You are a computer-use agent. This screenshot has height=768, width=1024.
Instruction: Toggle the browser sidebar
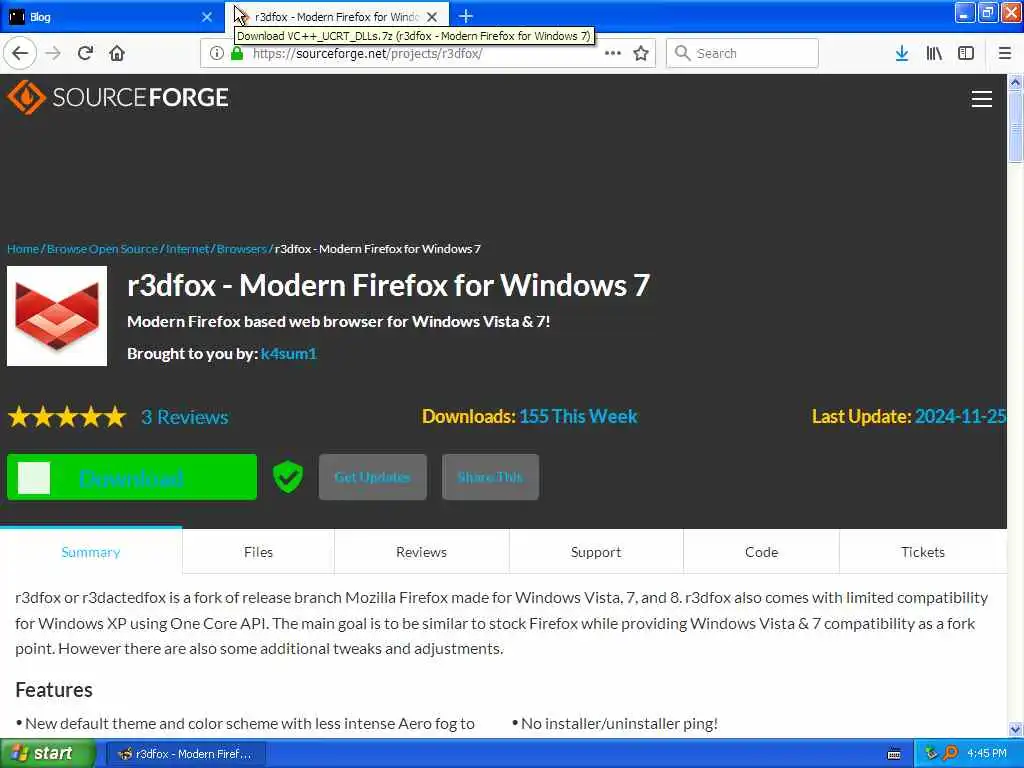(966, 53)
